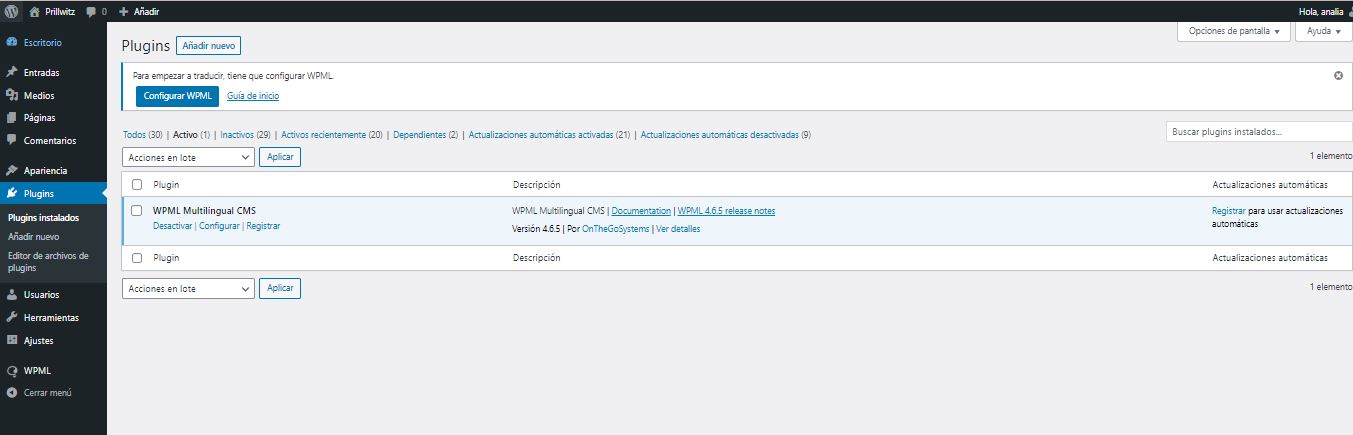Click Desactivar link under WPML Multilingual CMS
The image size is (1353, 435).
172,226
